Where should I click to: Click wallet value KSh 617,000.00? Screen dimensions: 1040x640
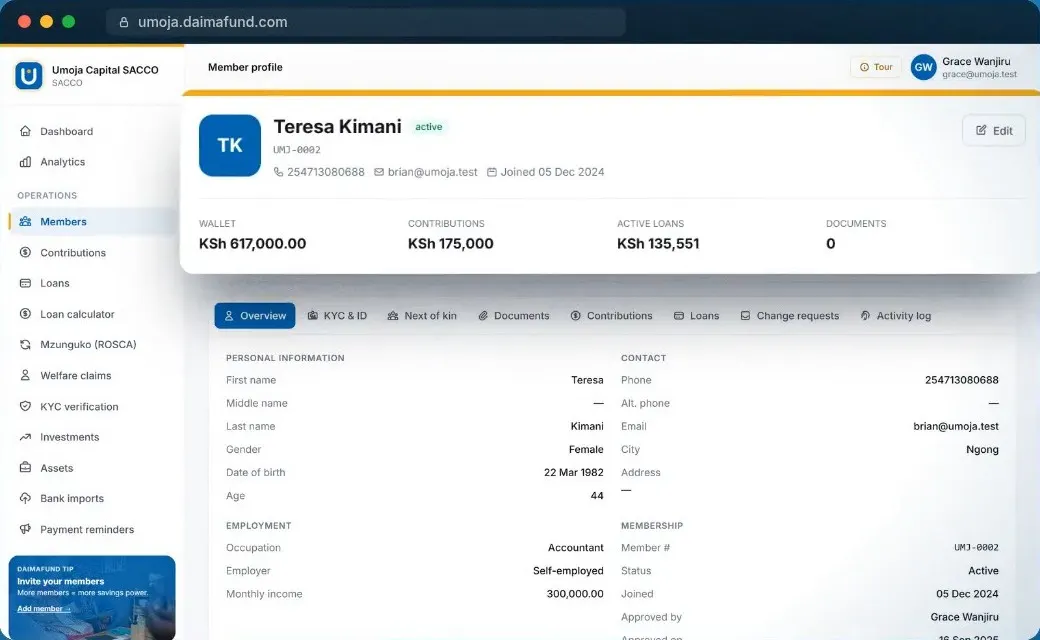253,243
